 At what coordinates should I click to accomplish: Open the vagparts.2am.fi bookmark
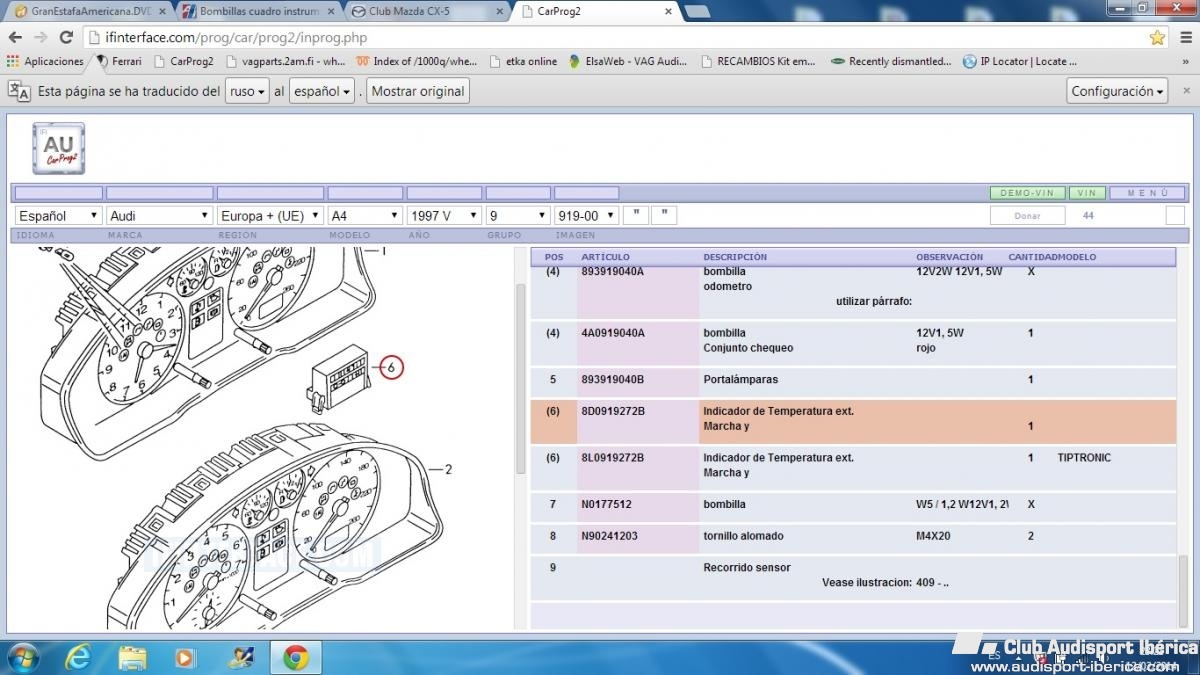coord(285,61)
